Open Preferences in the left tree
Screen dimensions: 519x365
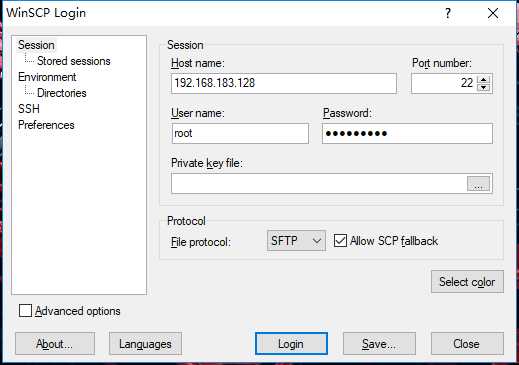(46, 125)
